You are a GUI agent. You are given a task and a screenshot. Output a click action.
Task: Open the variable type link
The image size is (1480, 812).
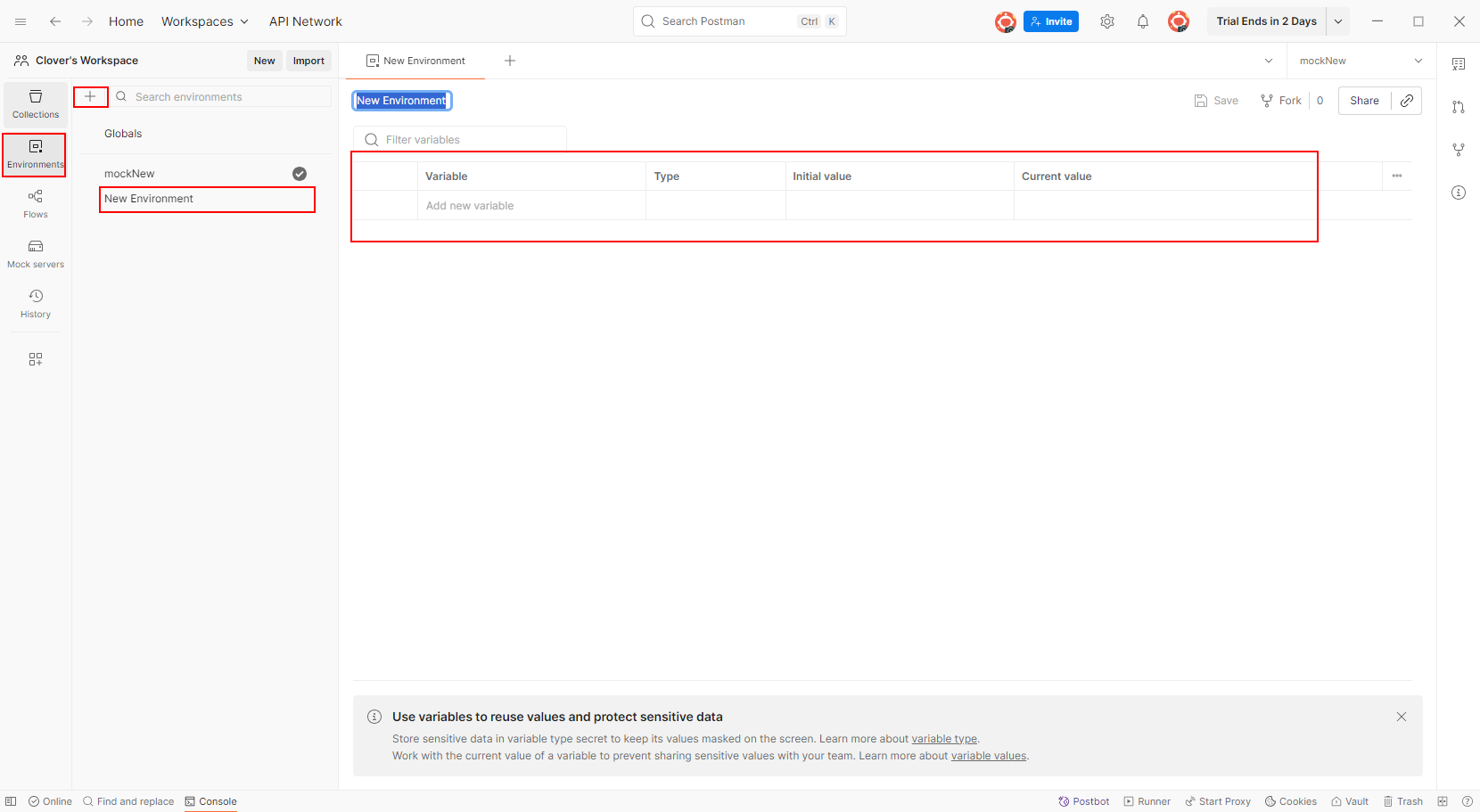point(944,739)
